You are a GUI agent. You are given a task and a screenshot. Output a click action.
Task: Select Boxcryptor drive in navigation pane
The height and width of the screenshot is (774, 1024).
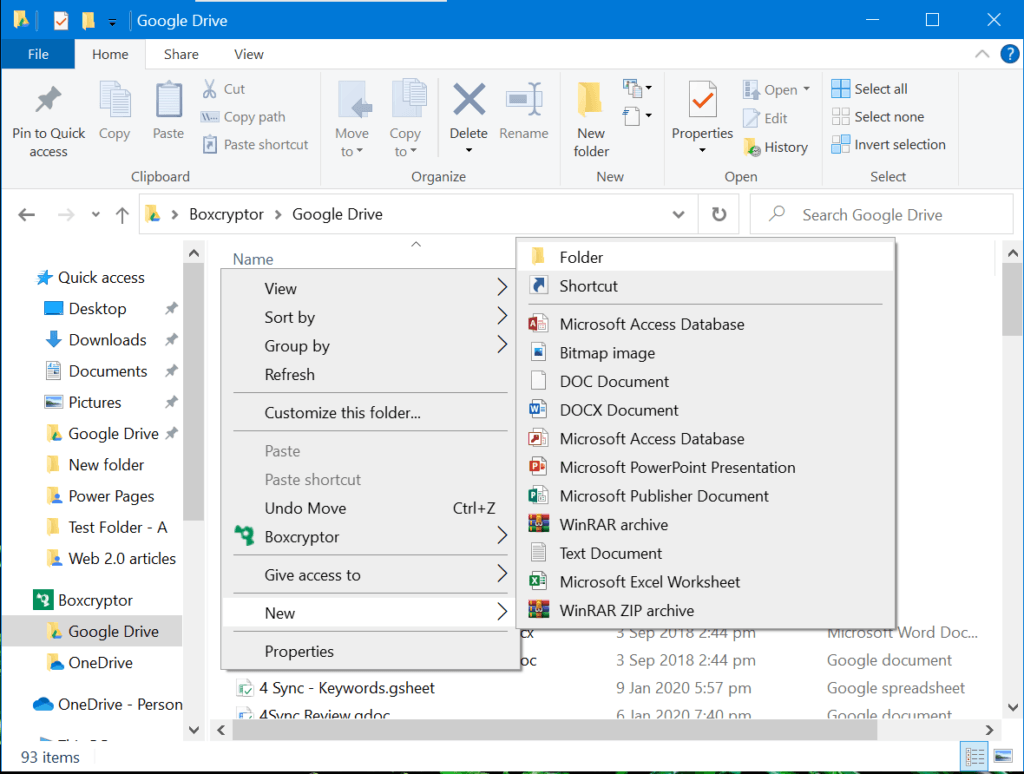click(x=95, y=600)
